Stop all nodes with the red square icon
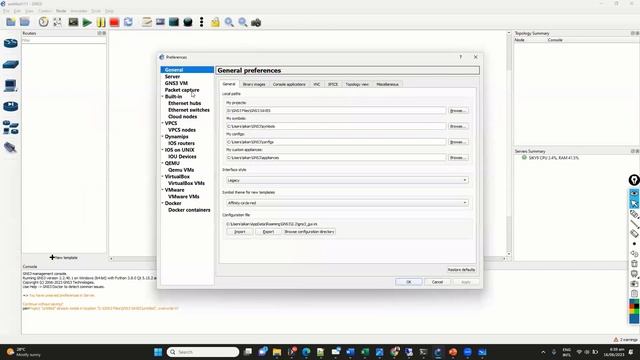This screenshot has height=360, width=640. pyautogui.click(x=114, y=22)
